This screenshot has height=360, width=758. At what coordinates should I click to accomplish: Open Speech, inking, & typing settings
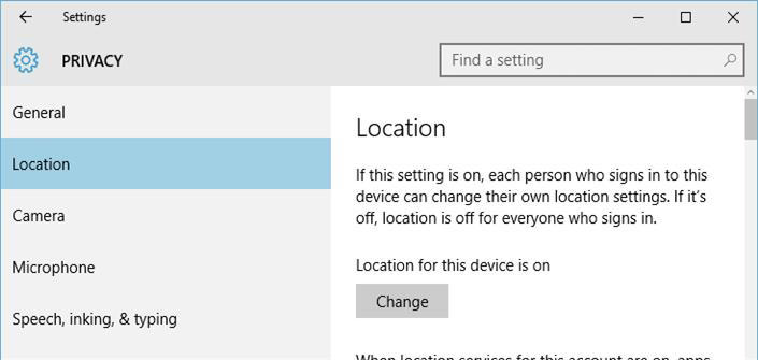[165, 319]
